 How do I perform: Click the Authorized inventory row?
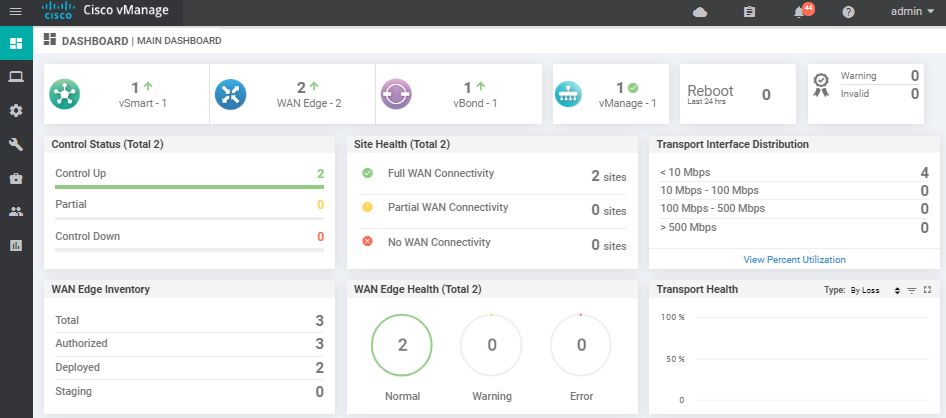pyautogui.click(x=189, y=344)
